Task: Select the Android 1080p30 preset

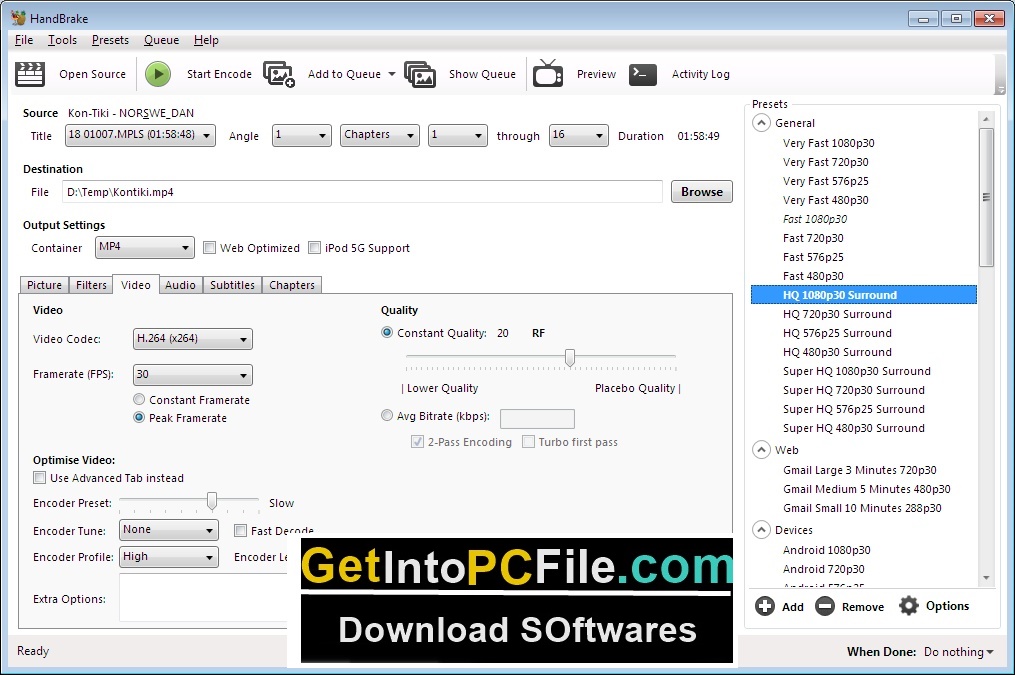Action: pyautogui.click(x=827, y=550)
